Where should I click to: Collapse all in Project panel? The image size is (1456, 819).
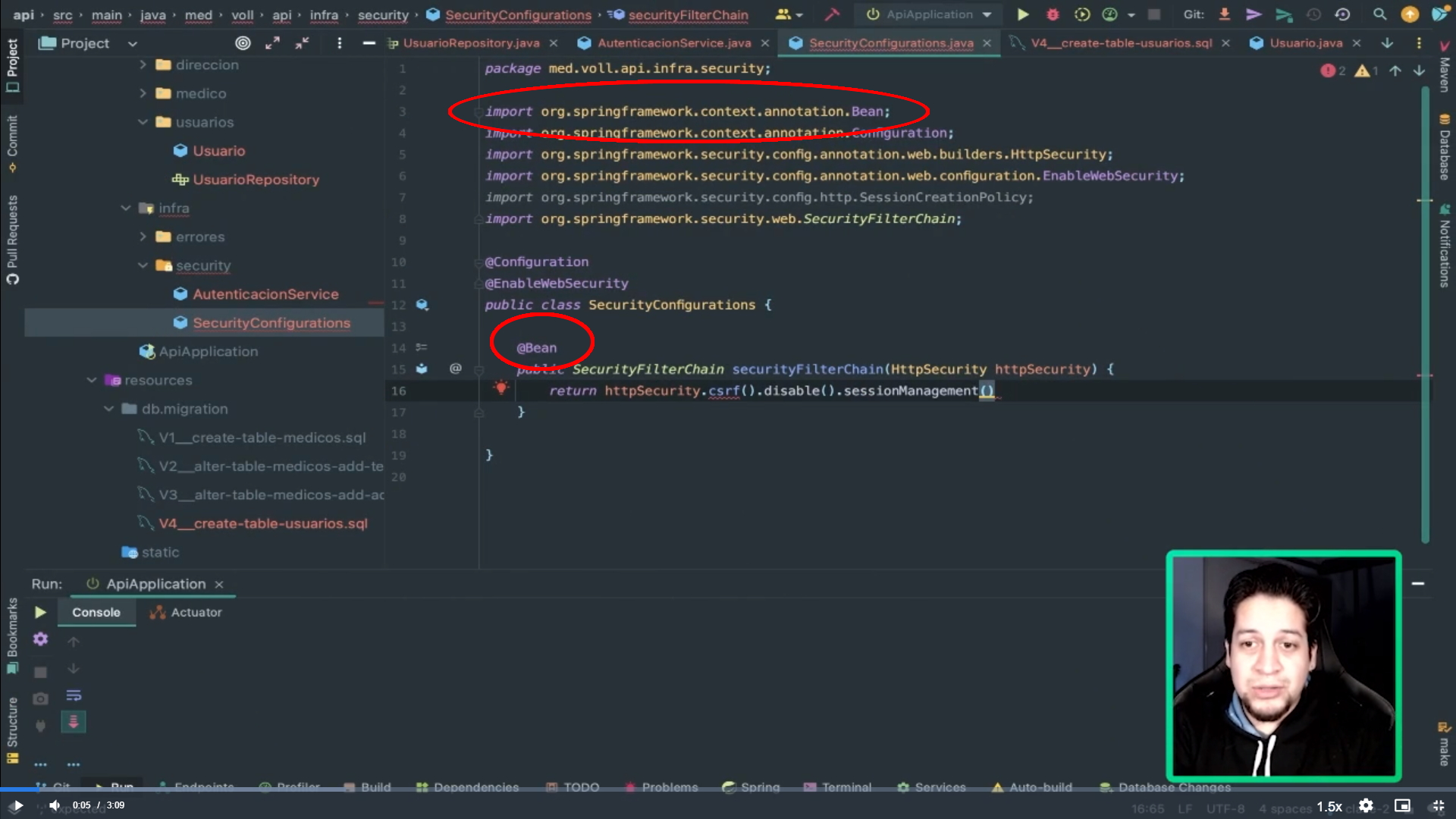point(302,43)
